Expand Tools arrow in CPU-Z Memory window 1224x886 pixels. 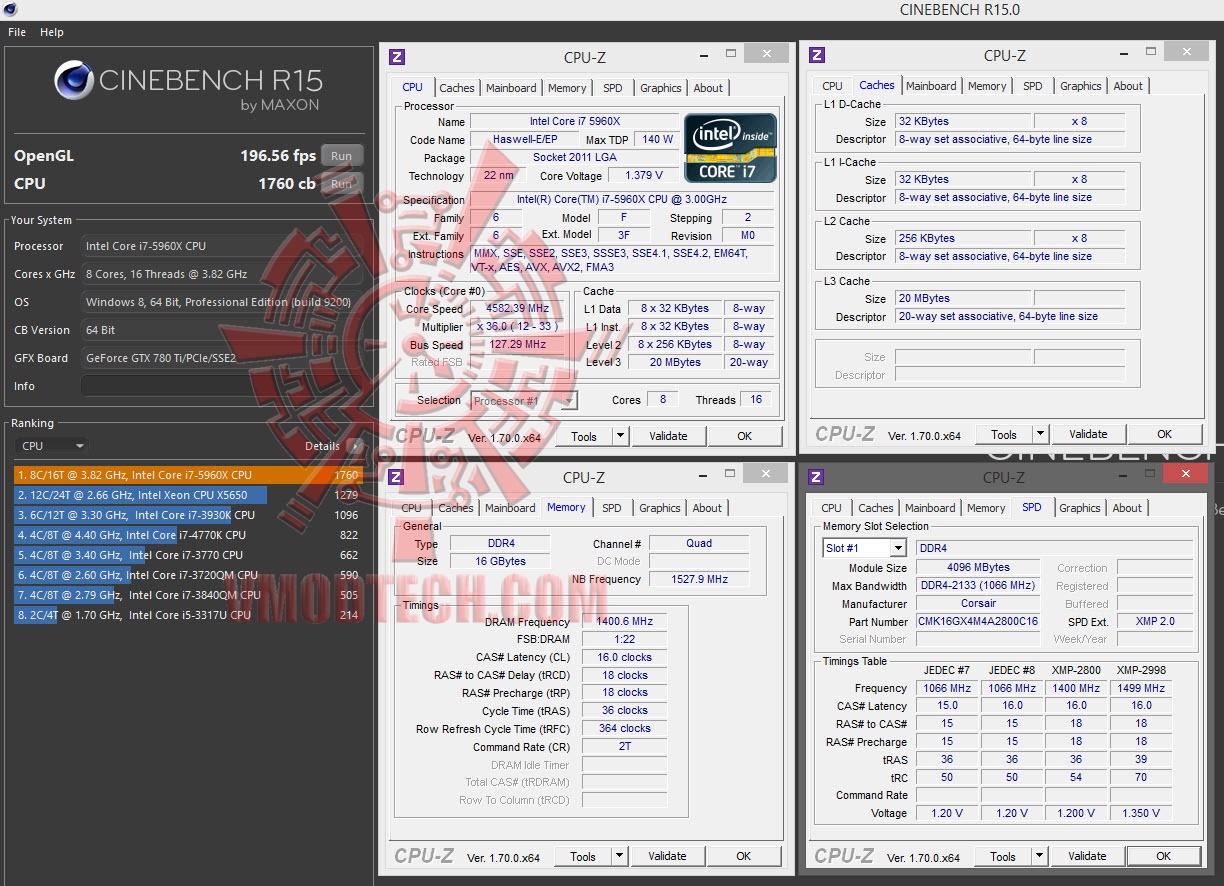click(619, 856)
